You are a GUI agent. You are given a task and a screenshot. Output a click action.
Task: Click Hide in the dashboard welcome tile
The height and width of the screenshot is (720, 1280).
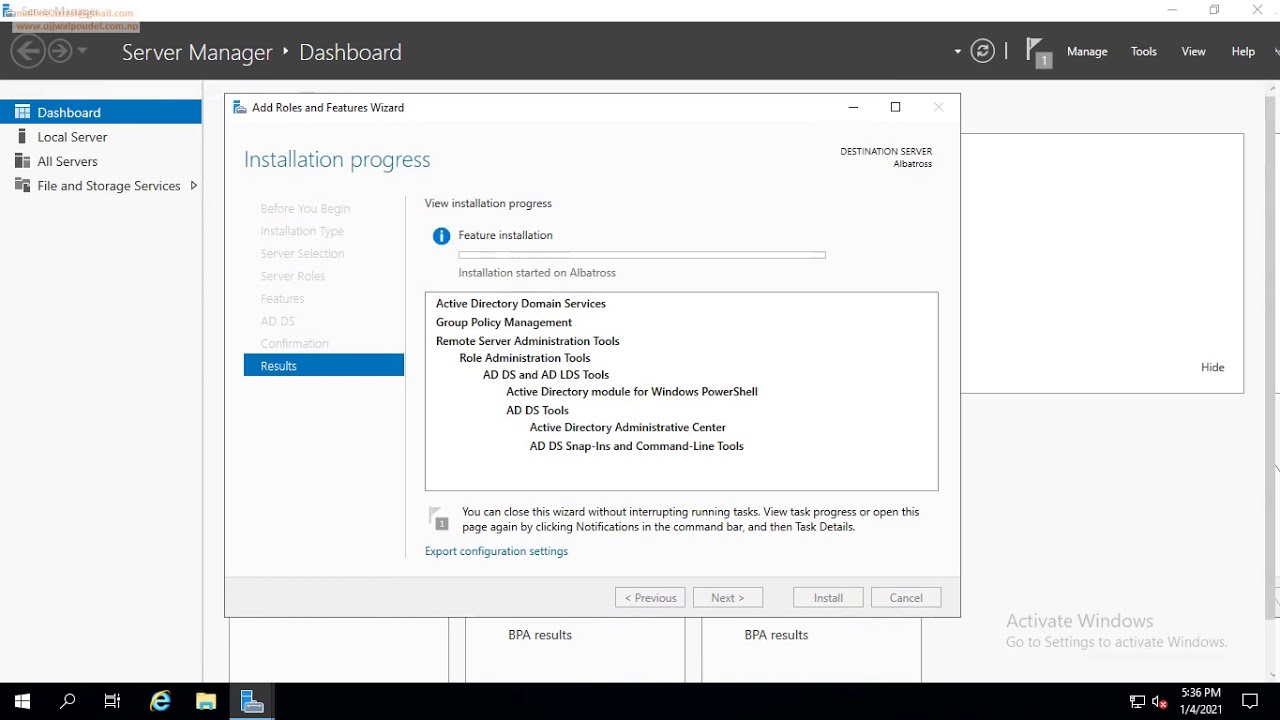click(1213, 367)
